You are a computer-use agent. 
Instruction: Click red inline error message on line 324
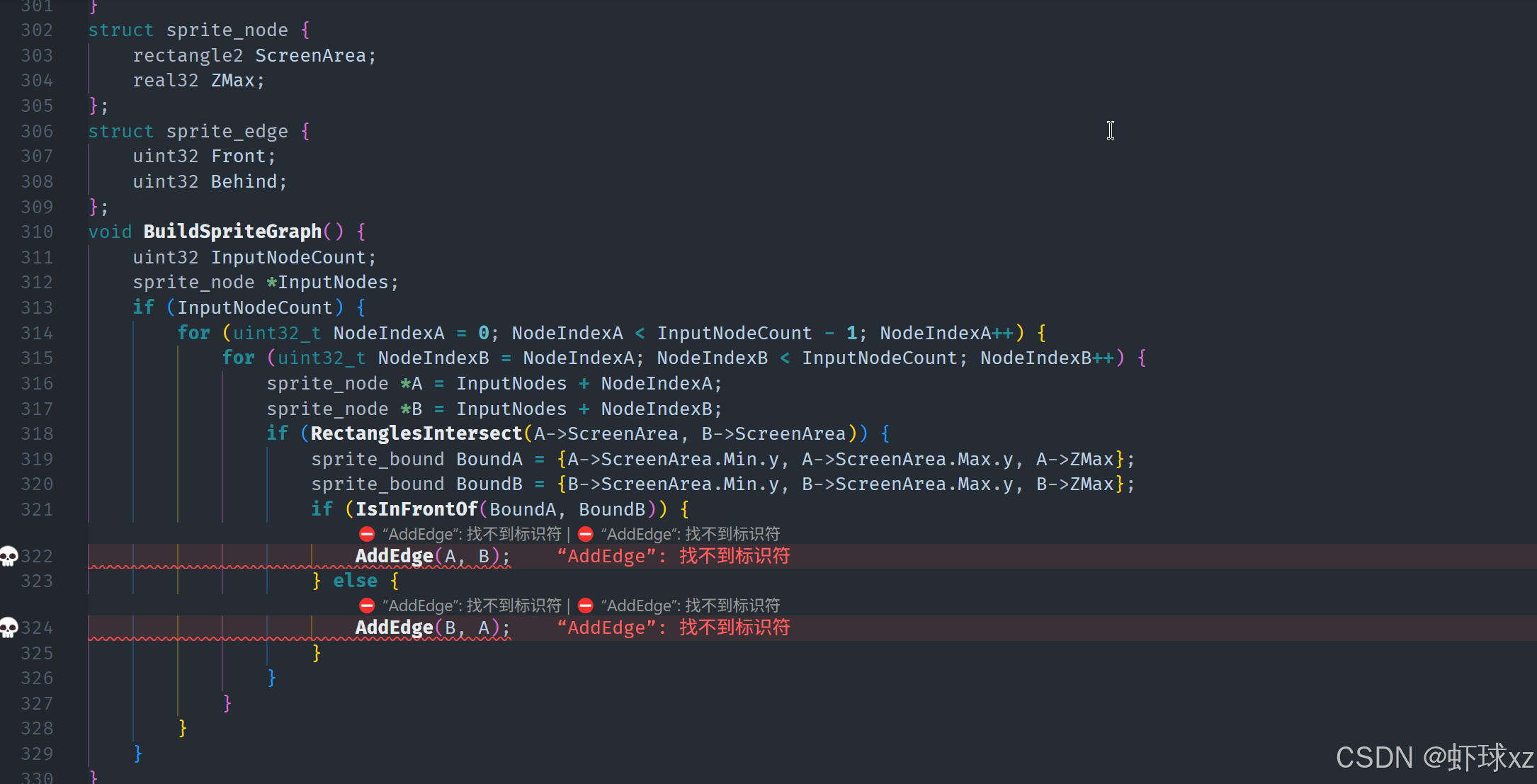673,627
